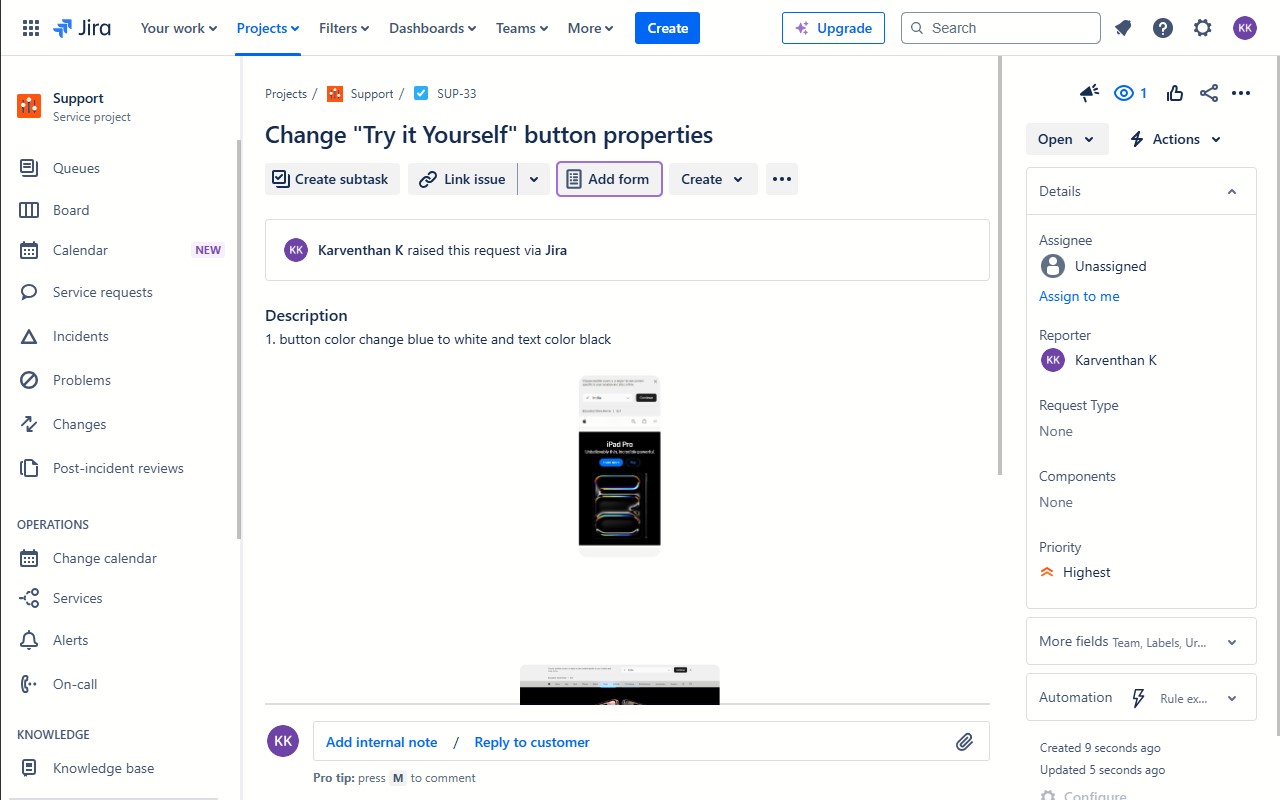Open the Alerts section

(70, 640)
